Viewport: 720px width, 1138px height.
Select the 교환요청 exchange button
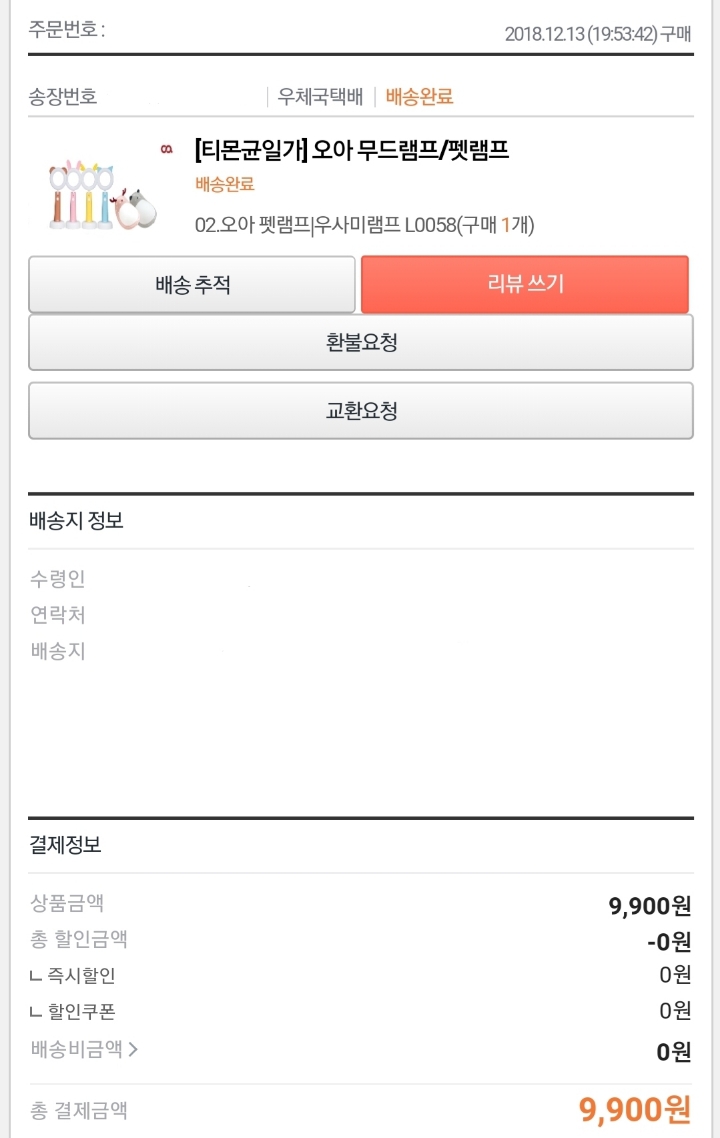click(x=361, y=411)
